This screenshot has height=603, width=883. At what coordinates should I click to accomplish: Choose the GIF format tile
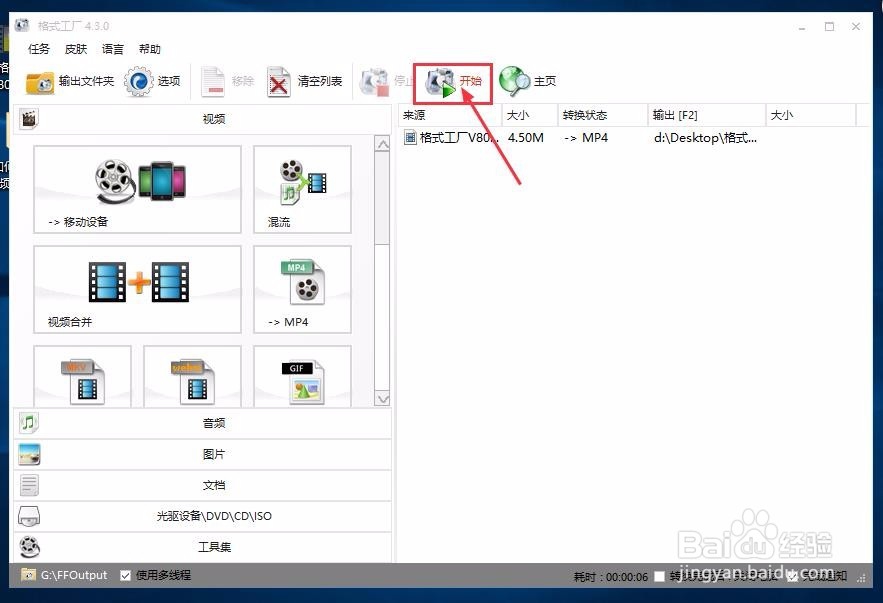point(302,376)
